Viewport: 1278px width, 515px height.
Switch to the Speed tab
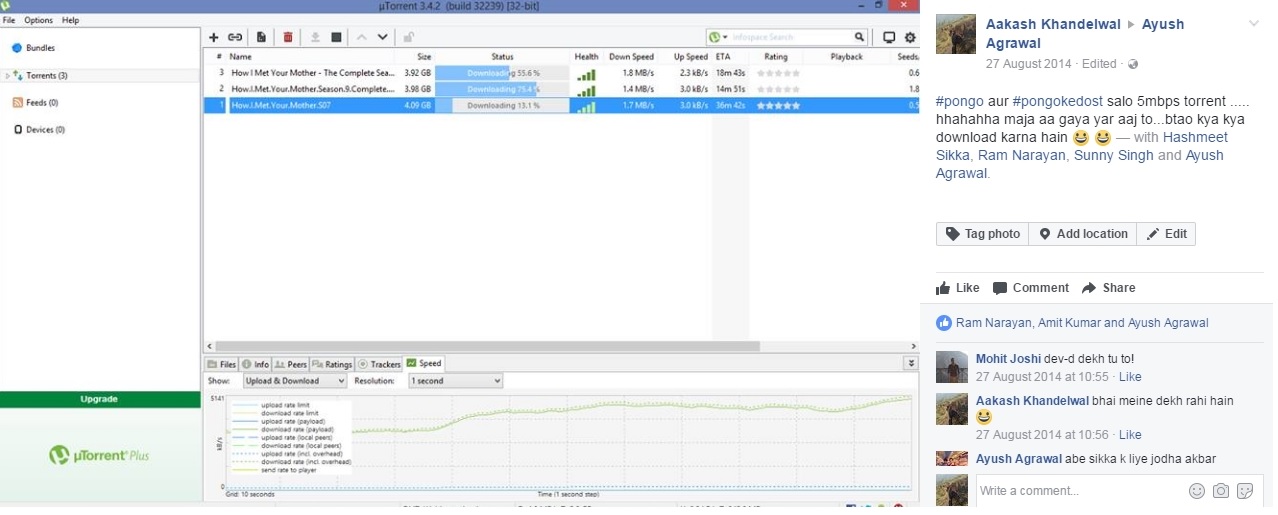click(423, 364)
